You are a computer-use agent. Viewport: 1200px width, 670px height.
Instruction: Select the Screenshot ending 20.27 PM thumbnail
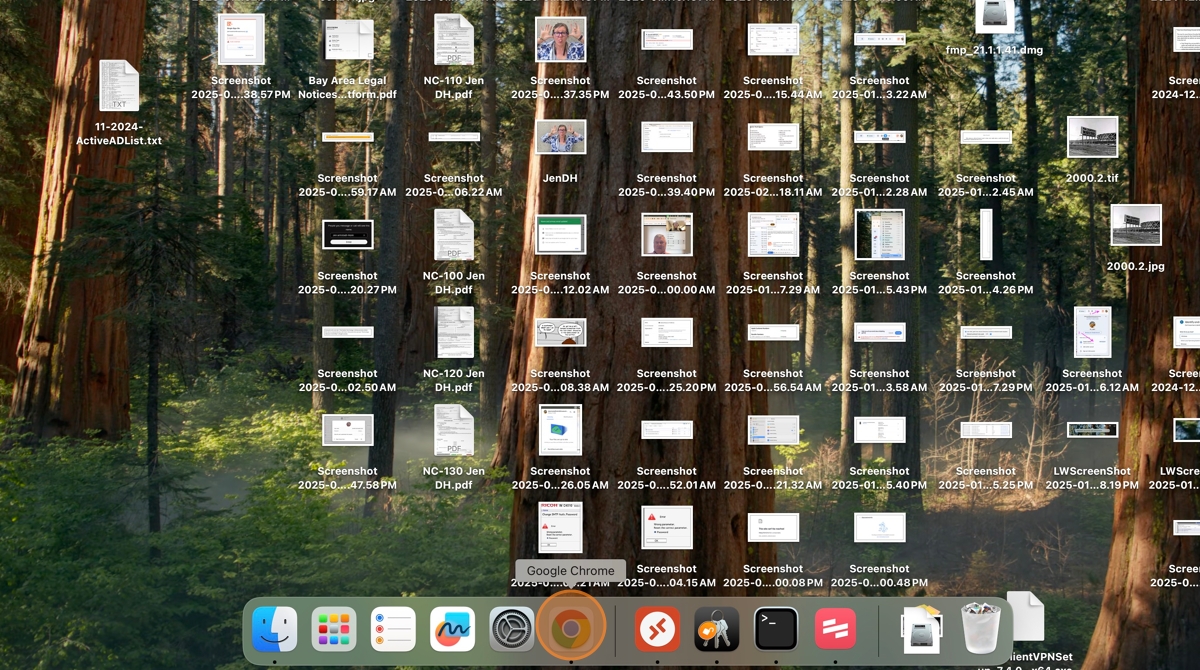[x=348, y=235]
